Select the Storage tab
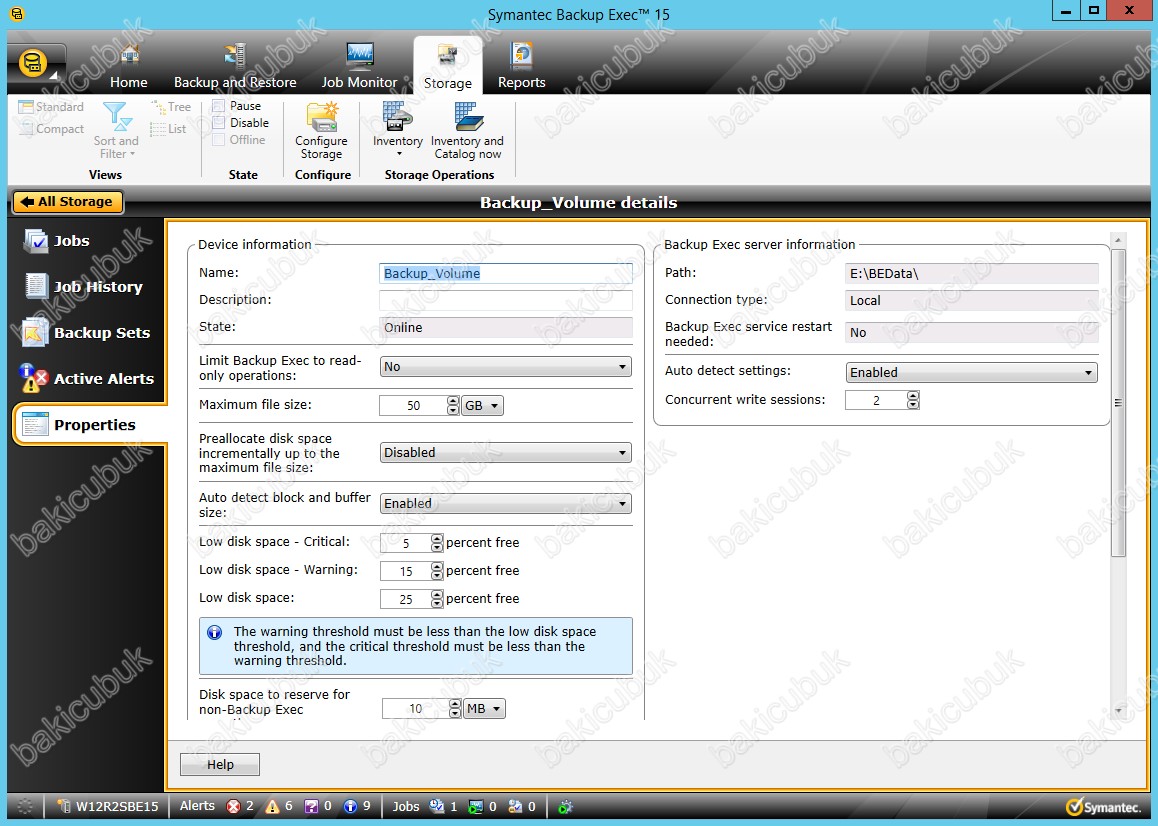1158x826 pixels. click(448, 67)
